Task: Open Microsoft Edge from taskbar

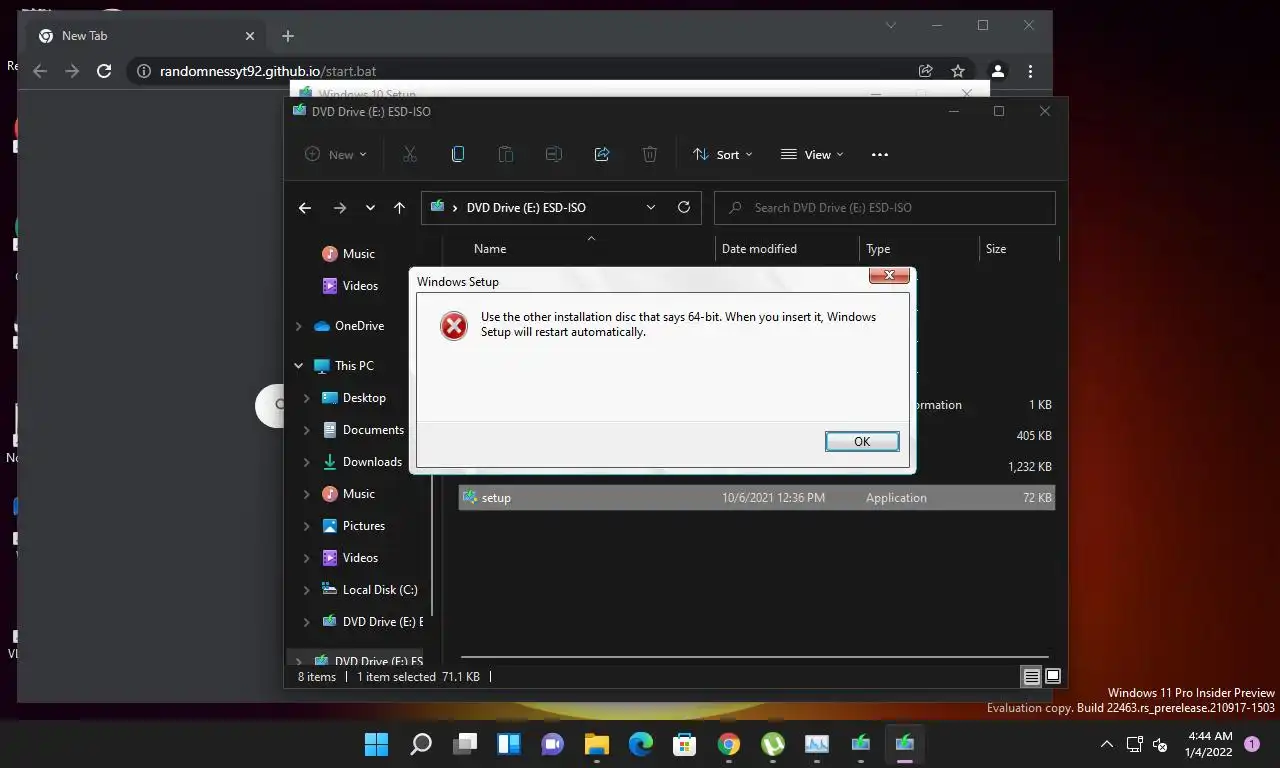Action: point(641,744)
